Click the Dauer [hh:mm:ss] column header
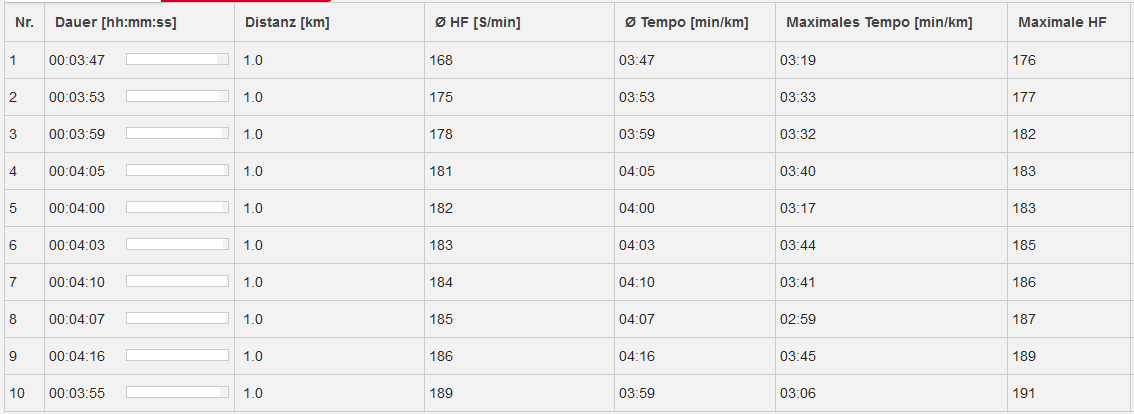Screen dimensions: 1134x414 tap(115, 22)
